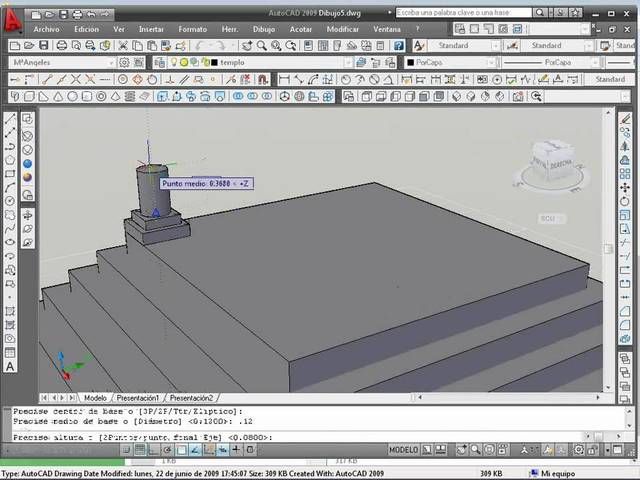Open the PorCapa color dropdown
The width and height of the screenshot is (640, 480).
[x=491, y=63]
